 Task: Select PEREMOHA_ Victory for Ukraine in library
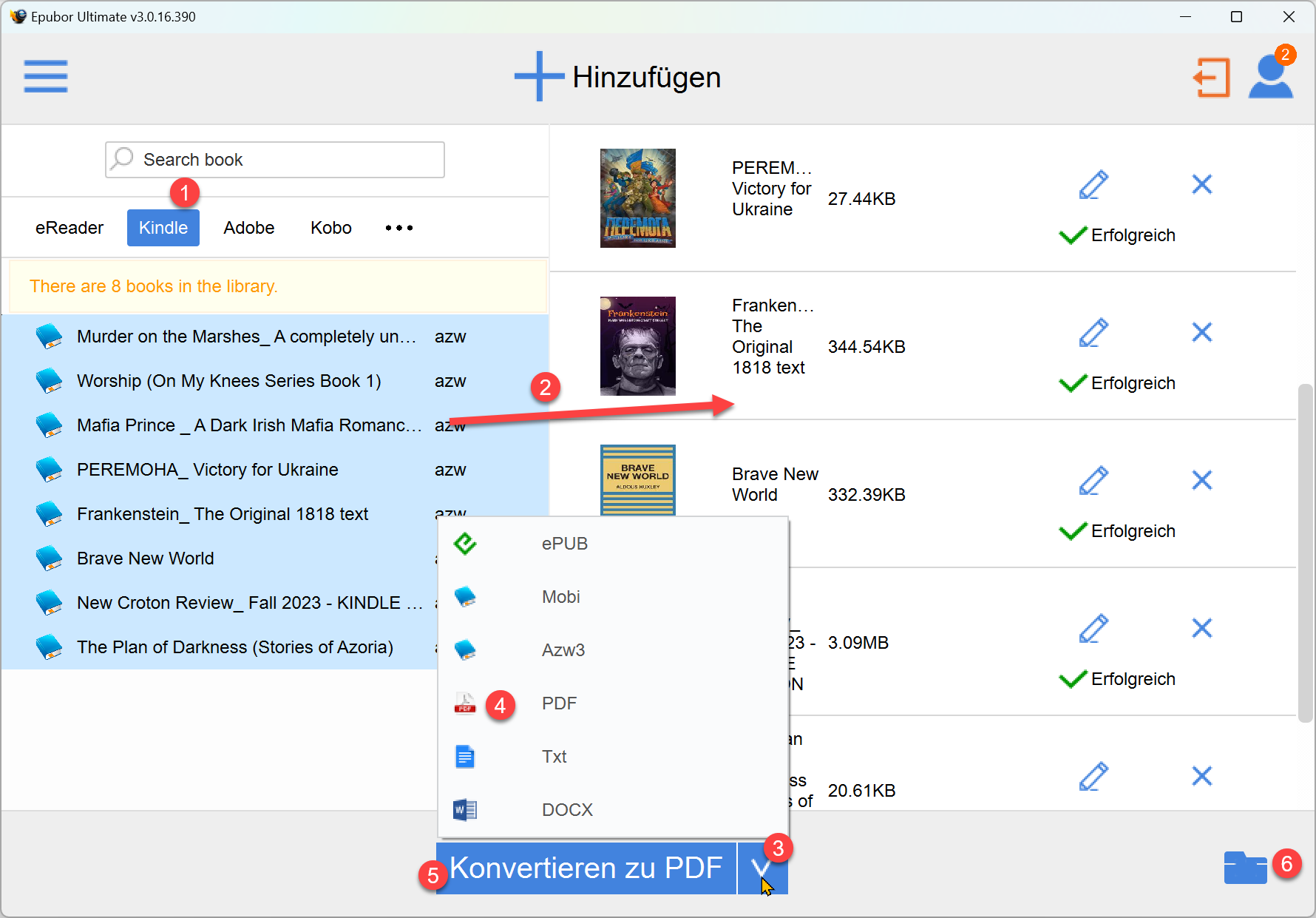click(x=275, y=470)
